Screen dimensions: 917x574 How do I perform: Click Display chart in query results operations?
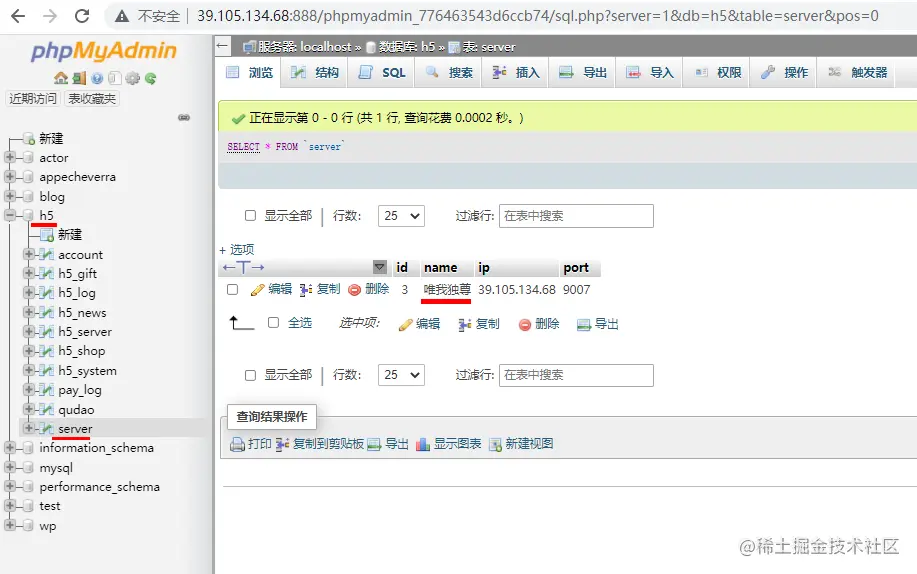point(449,444)
